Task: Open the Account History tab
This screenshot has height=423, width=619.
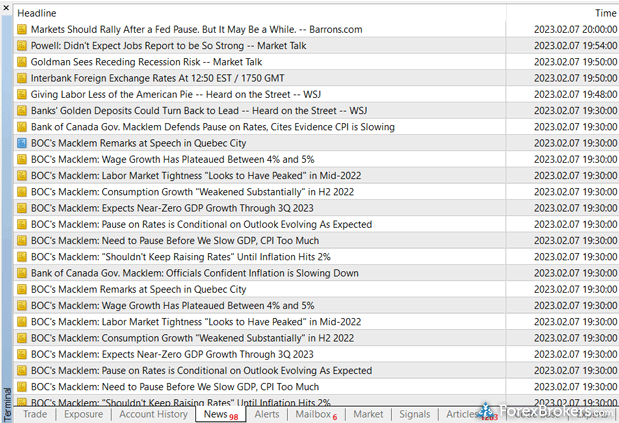Action: point(153,414)
